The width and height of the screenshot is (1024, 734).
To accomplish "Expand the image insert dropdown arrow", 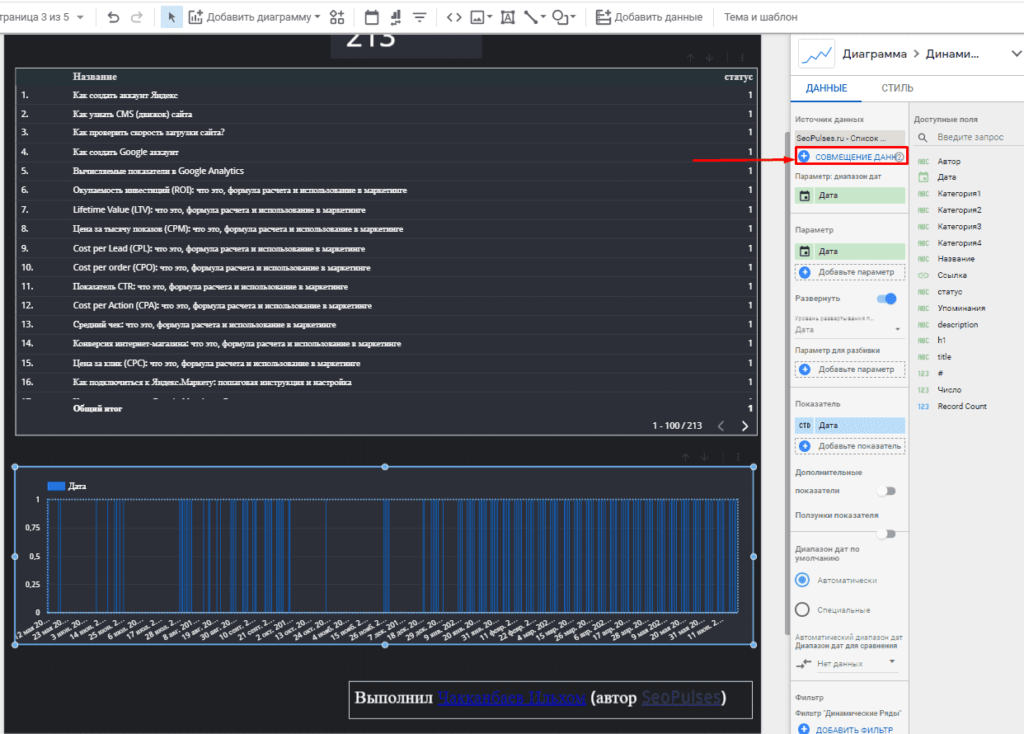I will tap(489, 17).
